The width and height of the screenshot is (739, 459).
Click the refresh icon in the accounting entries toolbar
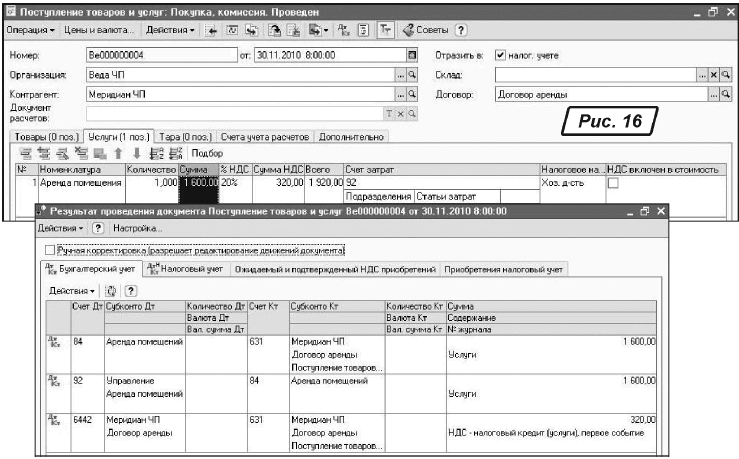tap(110, 289)
